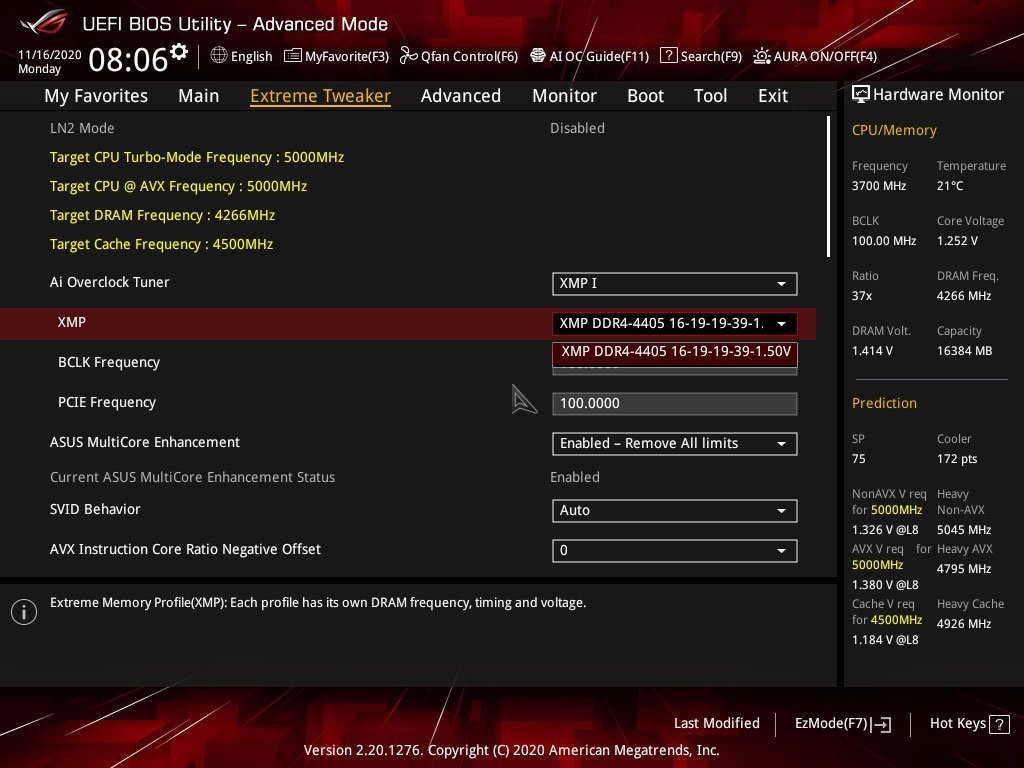Click the Hot Keys question mark icon
Viewport: 1024px width, 768px height.
(x=999, y=724)
